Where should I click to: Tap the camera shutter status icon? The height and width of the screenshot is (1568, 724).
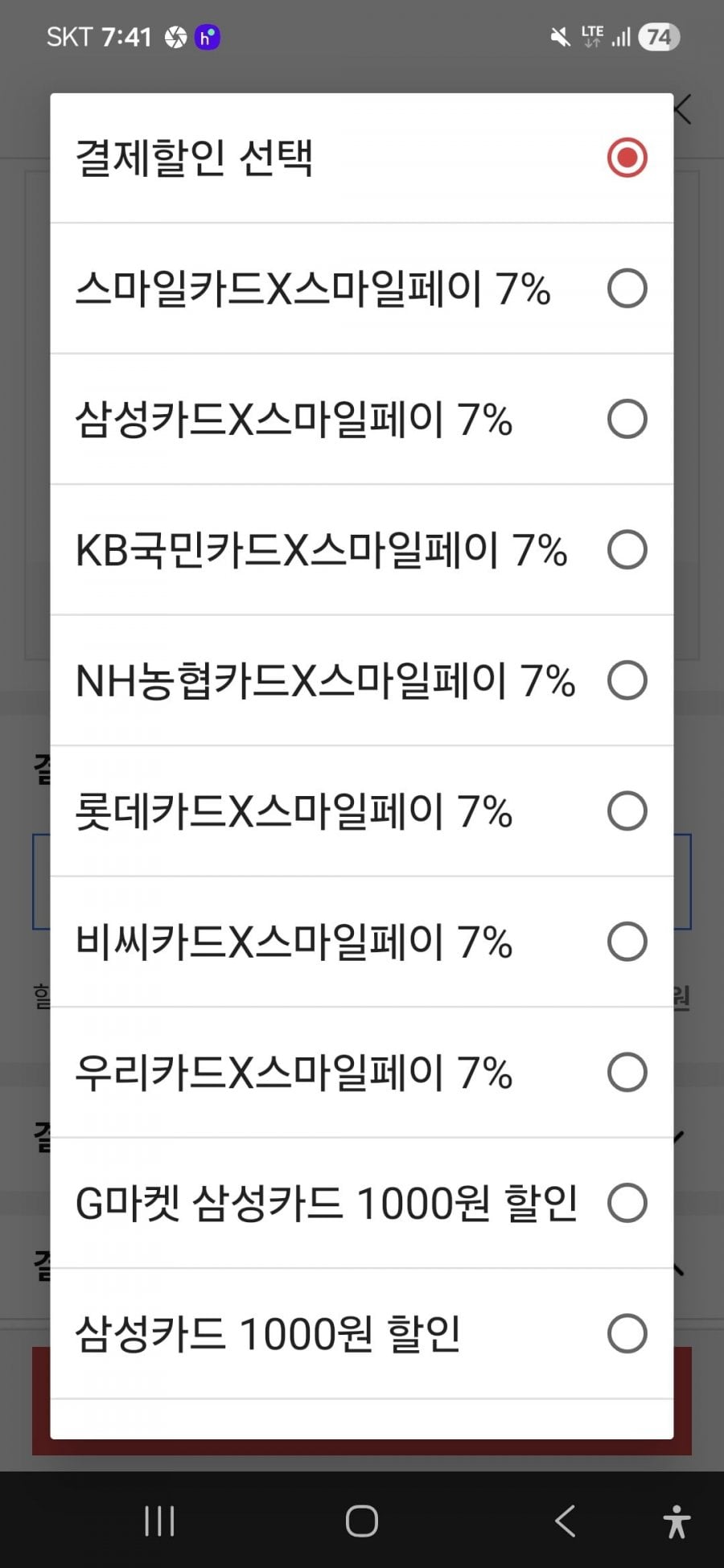[x=175, y=37]
